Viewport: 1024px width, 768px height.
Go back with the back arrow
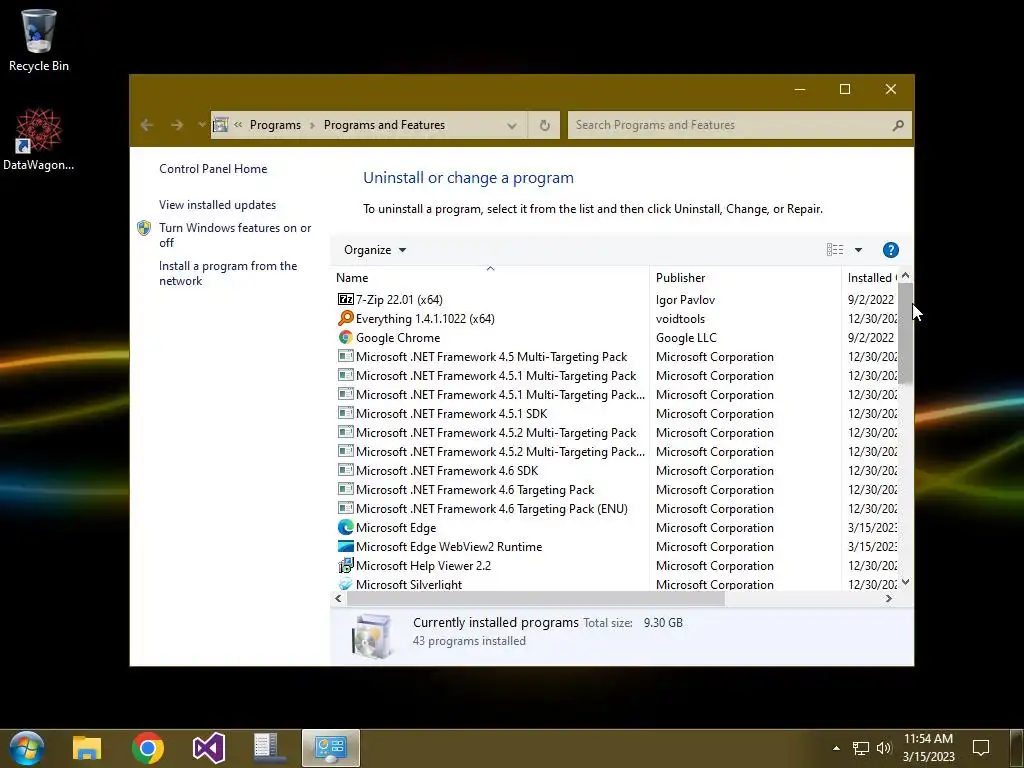tap(147, 125)
